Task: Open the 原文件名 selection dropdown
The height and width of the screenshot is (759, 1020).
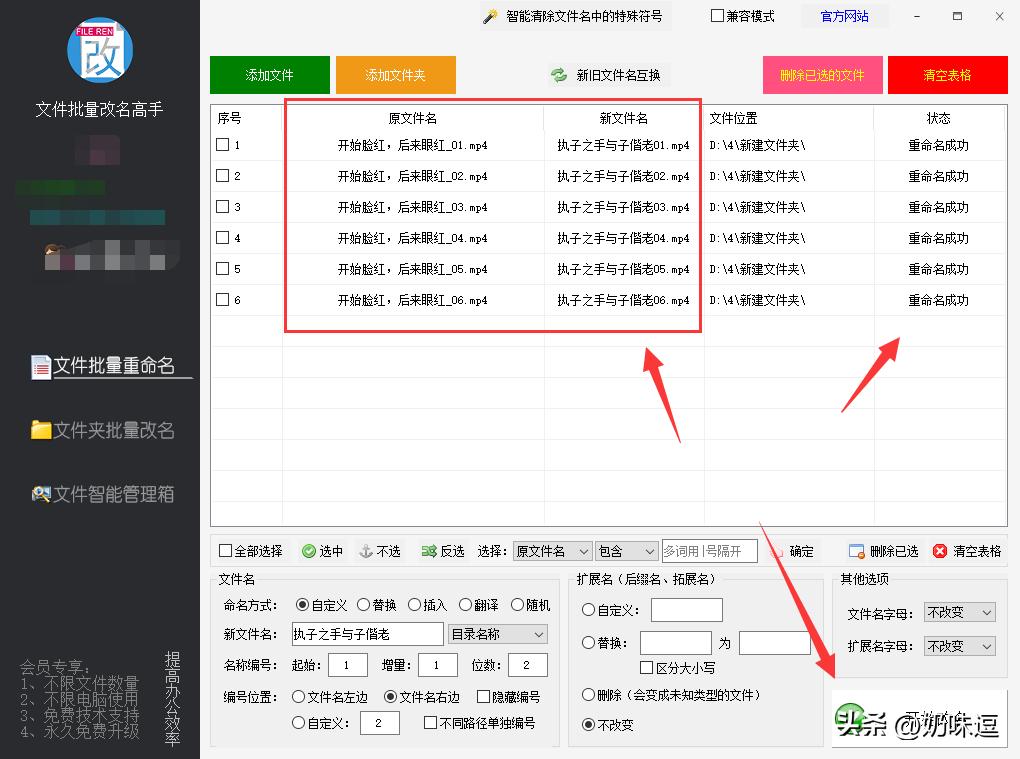Action: (x=551, y=550)
